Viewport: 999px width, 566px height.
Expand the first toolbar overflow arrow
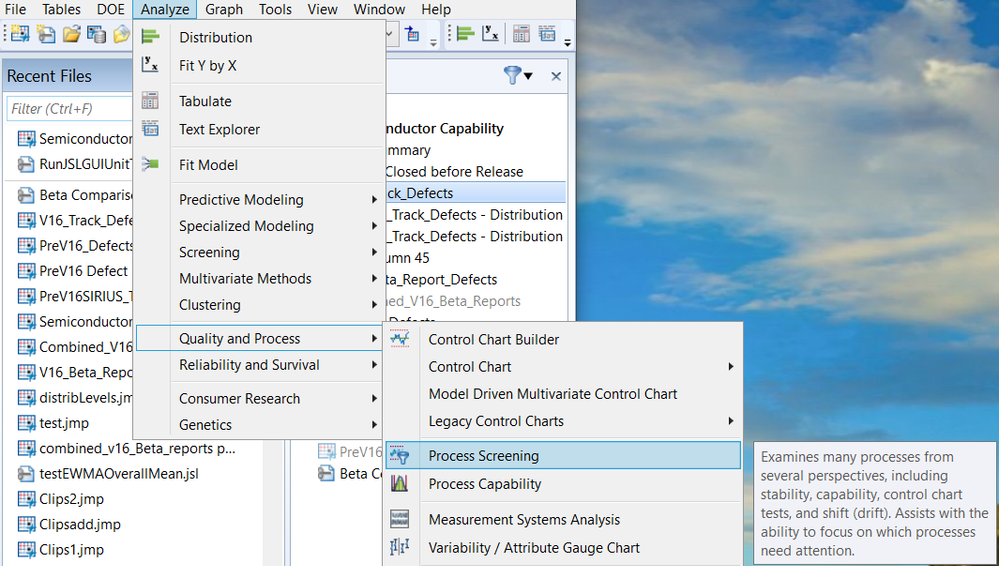coord(433,43)
